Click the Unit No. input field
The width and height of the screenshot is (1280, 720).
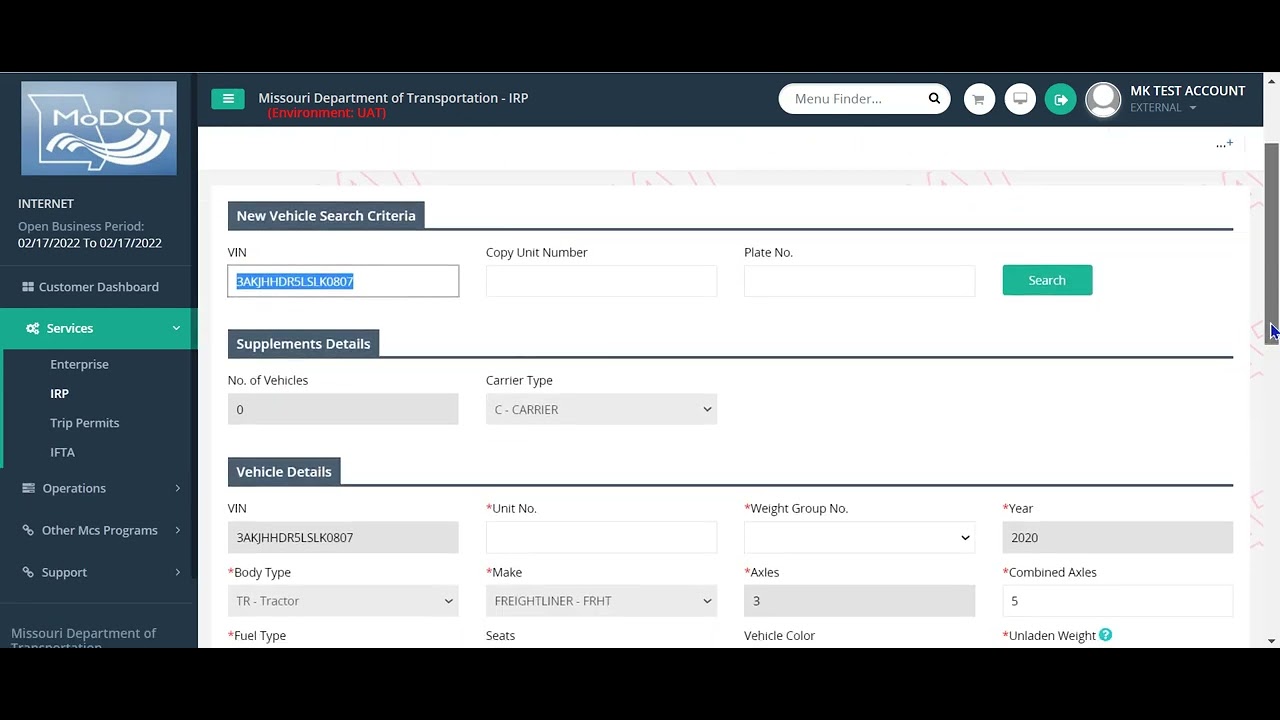(601, 537)
